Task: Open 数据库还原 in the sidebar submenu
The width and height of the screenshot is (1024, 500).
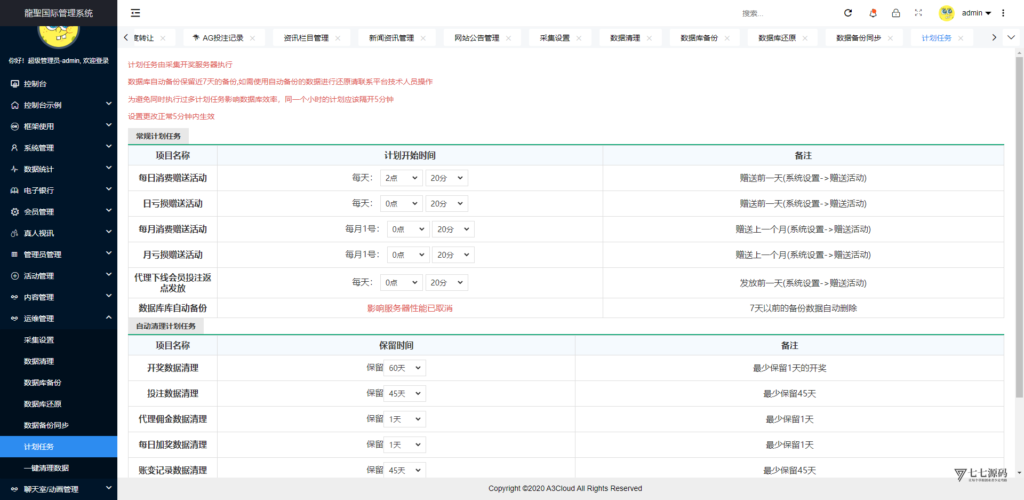Action: tap(42, 404)
